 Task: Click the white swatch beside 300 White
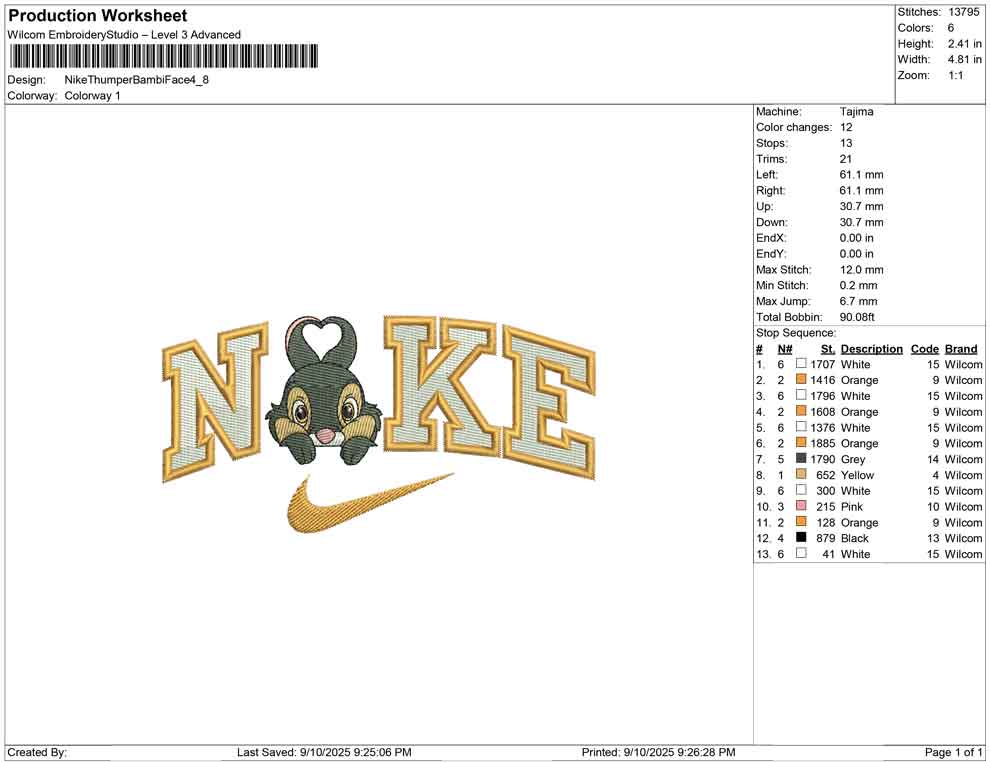[x=801, y=490]
